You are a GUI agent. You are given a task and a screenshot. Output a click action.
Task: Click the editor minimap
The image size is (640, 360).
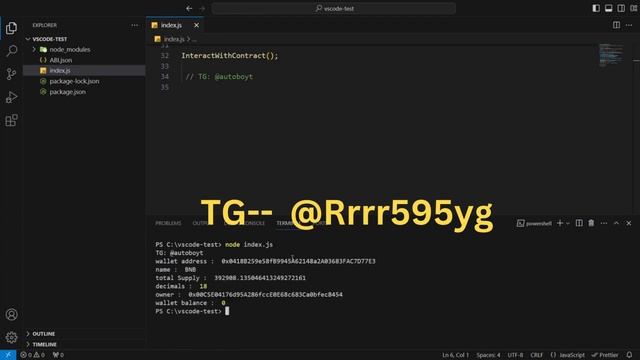coord(611,55)
